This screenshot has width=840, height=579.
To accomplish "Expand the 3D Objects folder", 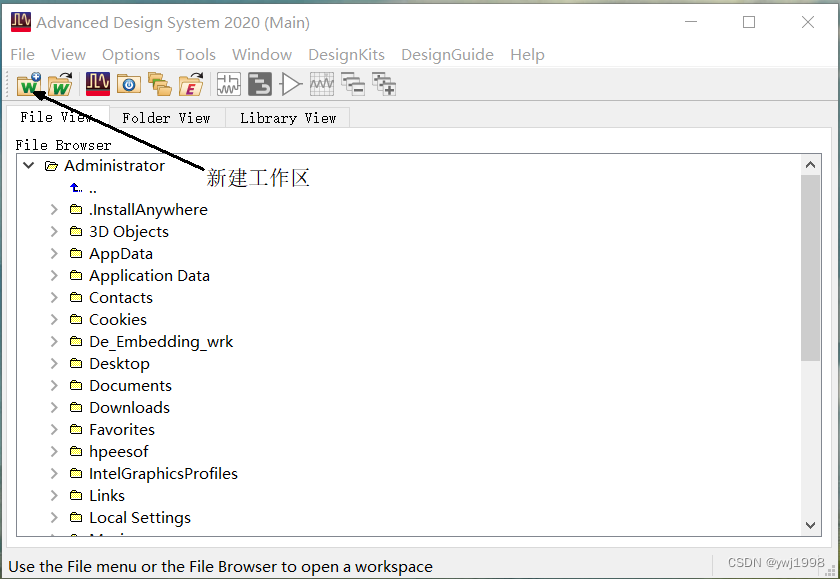I will (x=54, y=231).
